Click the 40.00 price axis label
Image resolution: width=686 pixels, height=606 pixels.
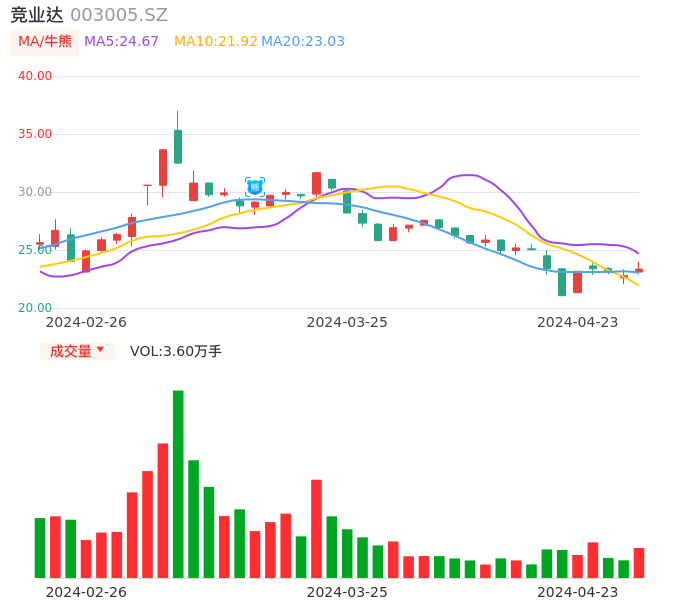coord(35,76)
